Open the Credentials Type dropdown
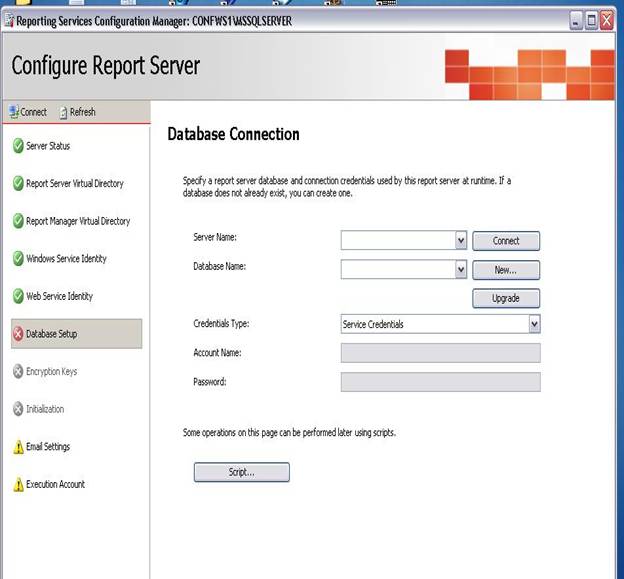Image resolution: width=624 pixels, height=579 pixels. pyautogui.click(x=441, y=324)
